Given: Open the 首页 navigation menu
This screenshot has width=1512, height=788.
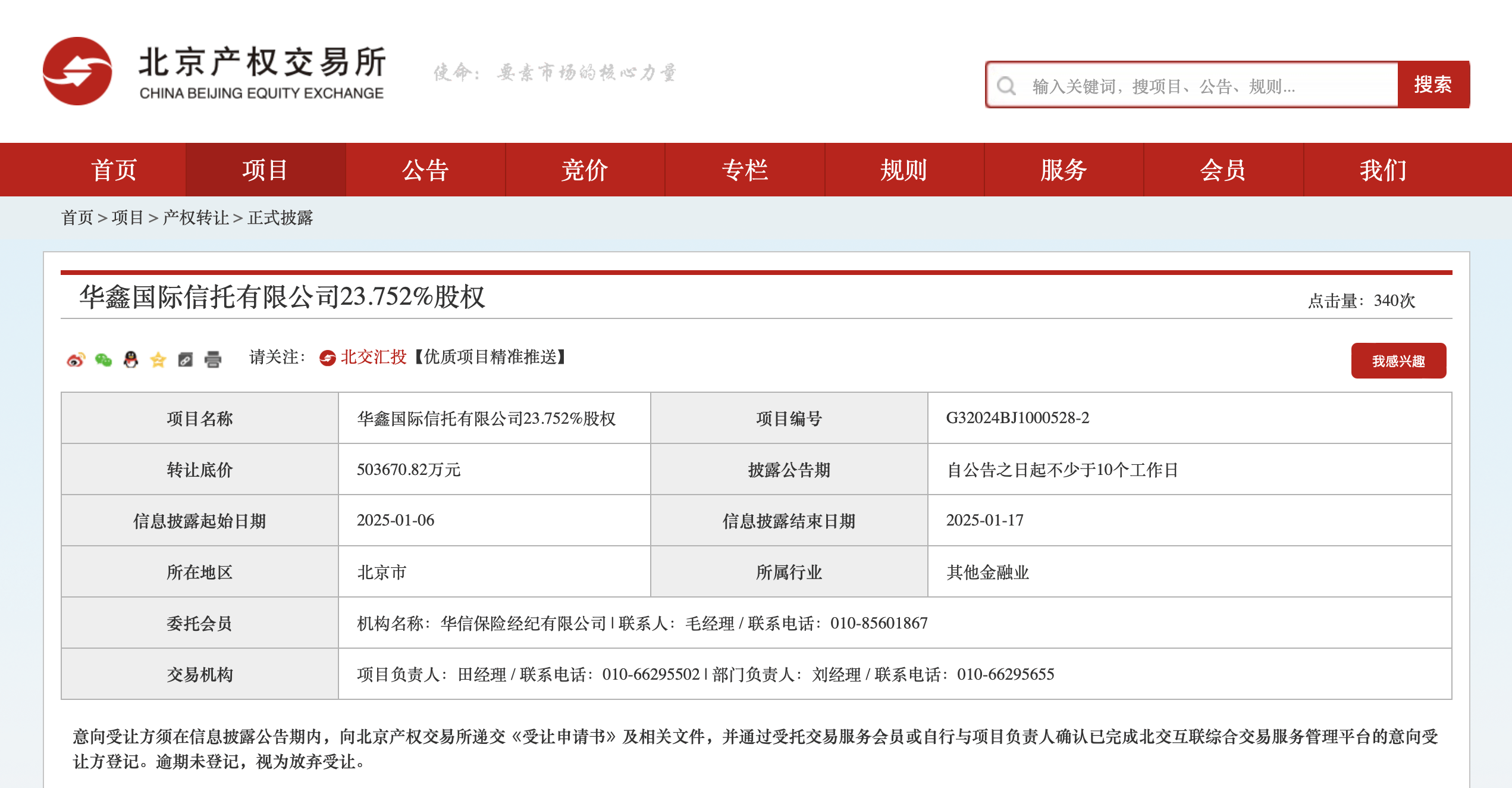Looking at the screenshot, I should pyautogui.click(x=114, y=170).
